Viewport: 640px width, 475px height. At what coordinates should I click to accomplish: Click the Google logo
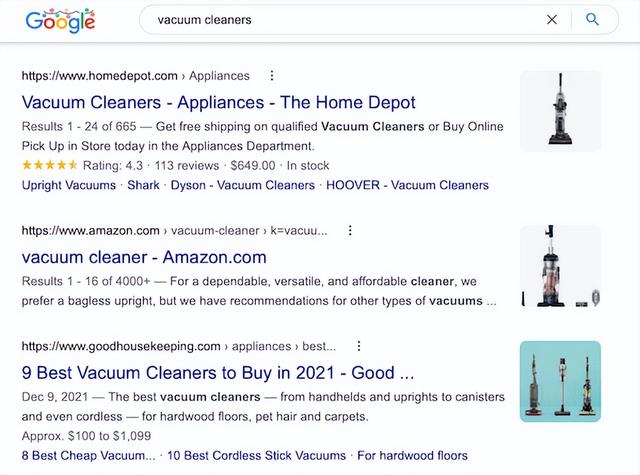tap(60, 20)
